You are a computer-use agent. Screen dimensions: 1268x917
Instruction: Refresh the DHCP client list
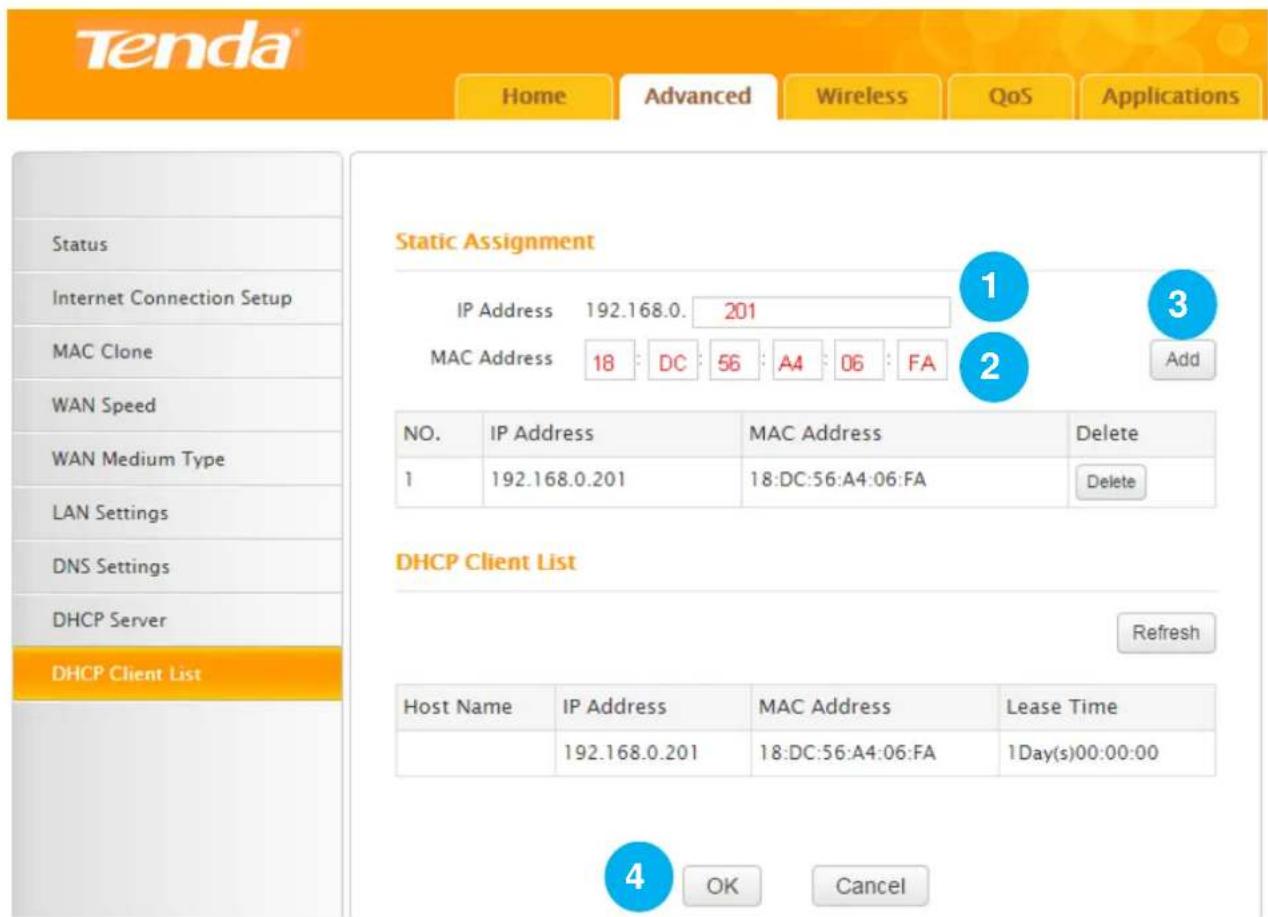1166,633
